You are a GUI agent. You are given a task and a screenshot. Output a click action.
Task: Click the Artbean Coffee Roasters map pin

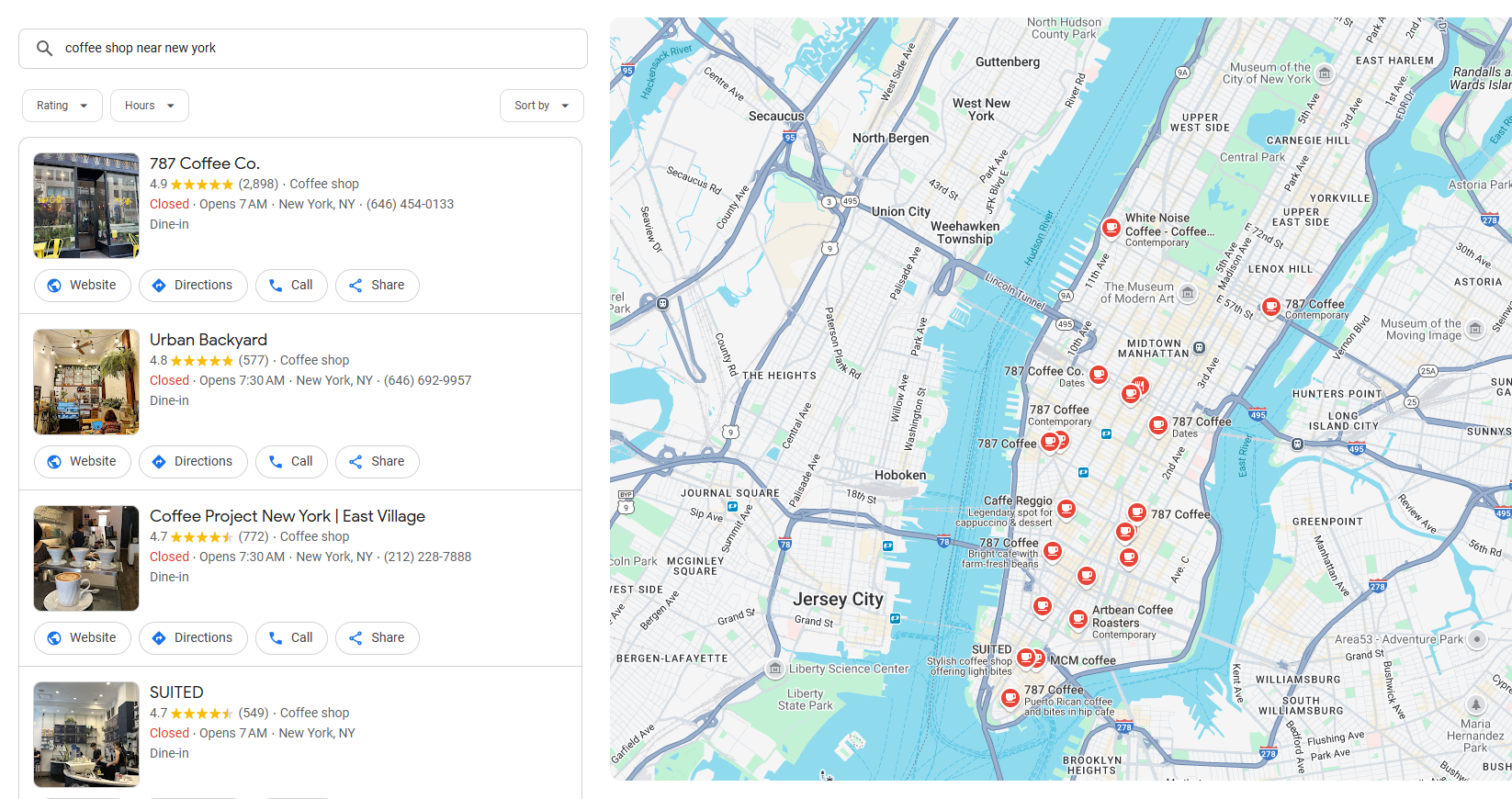1078,618
